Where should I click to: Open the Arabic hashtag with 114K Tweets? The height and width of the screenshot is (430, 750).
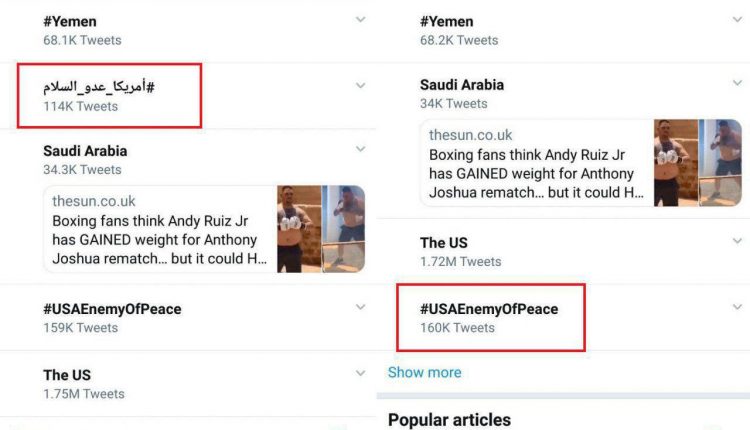pos(98,88)
